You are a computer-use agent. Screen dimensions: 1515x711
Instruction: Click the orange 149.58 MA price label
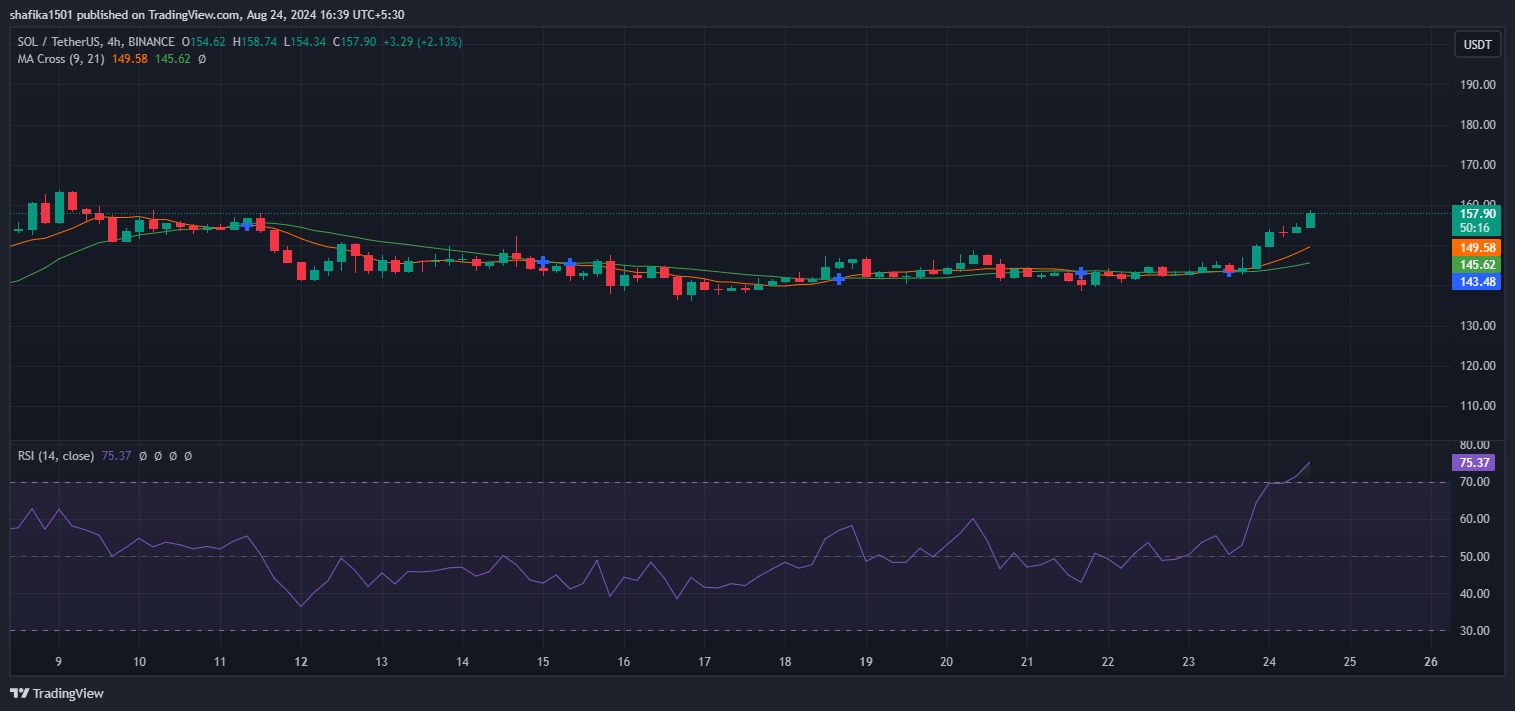1477,247
